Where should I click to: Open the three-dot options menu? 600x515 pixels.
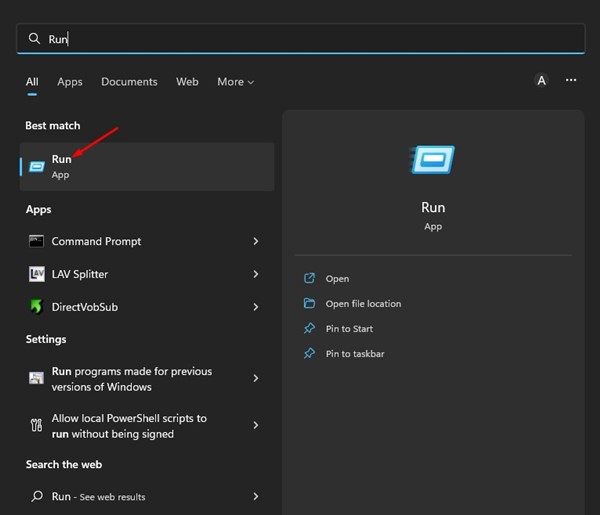click(571, 81)
